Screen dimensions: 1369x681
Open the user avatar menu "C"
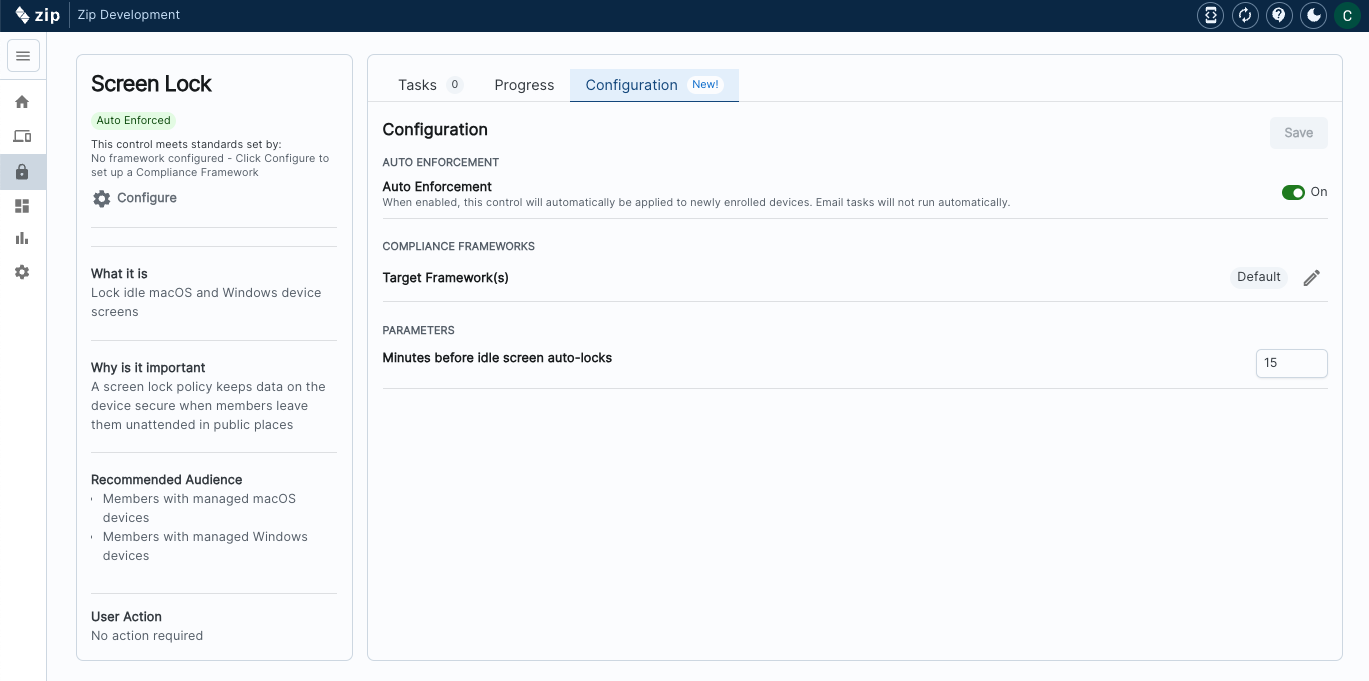click(1347, 15)
